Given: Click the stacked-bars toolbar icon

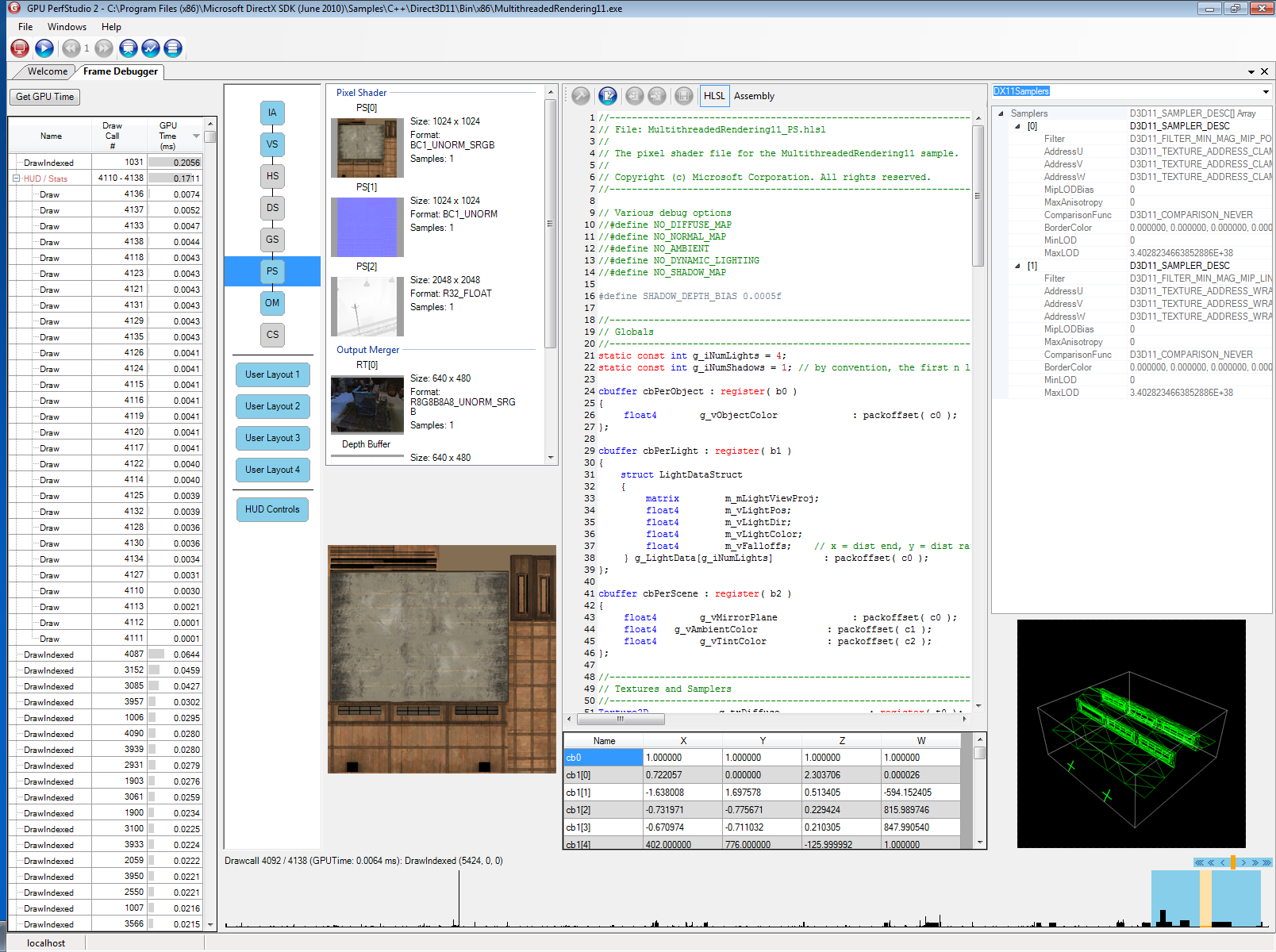Looking at the screenshot, I should [x=173, y=48].
